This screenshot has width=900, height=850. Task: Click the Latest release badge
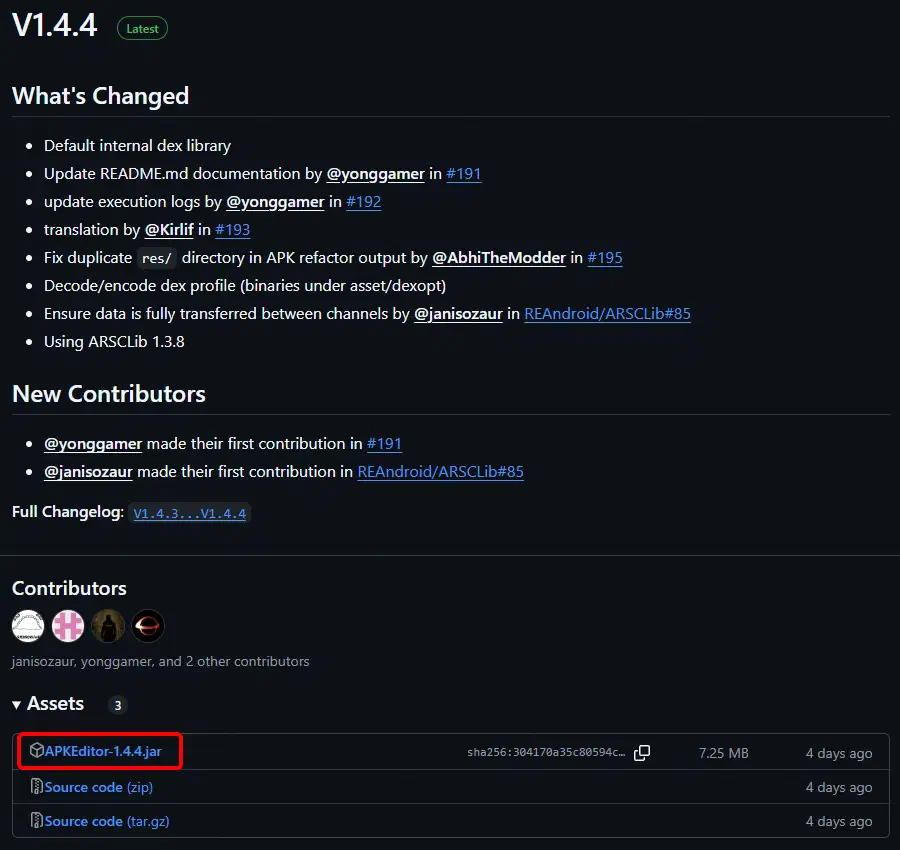pos(141,28)
